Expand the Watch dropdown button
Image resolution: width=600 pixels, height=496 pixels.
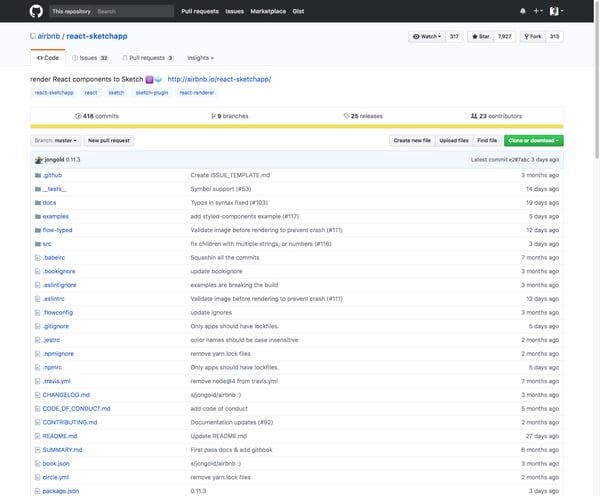pyautogui.click(x=427, y=36)
